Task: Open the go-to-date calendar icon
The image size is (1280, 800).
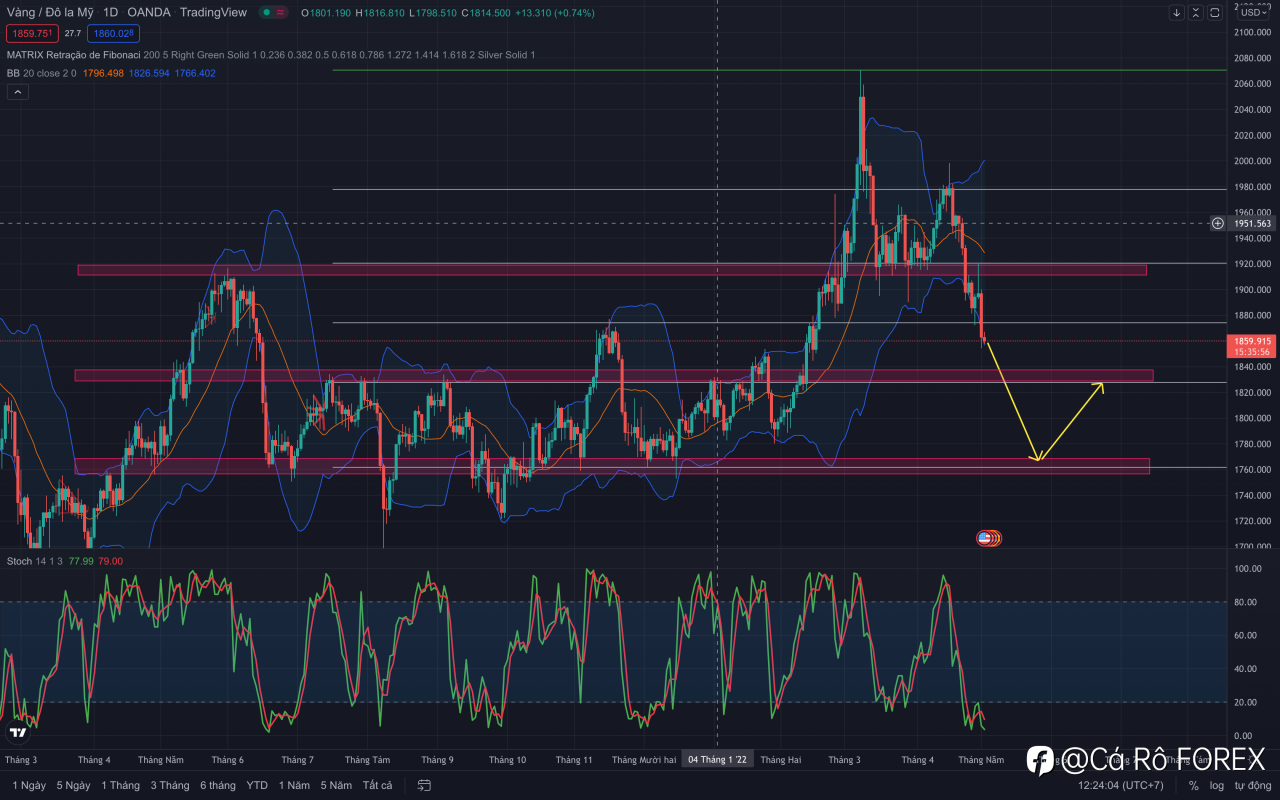Action: click(x=425, y=786)
